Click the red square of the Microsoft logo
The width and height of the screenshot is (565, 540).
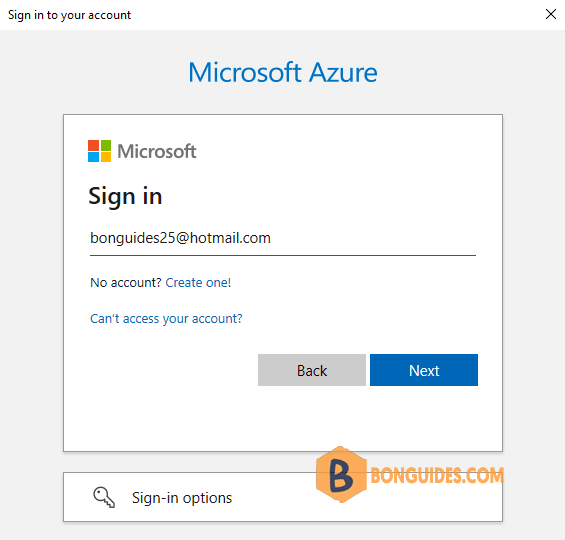tap(93, 145)
